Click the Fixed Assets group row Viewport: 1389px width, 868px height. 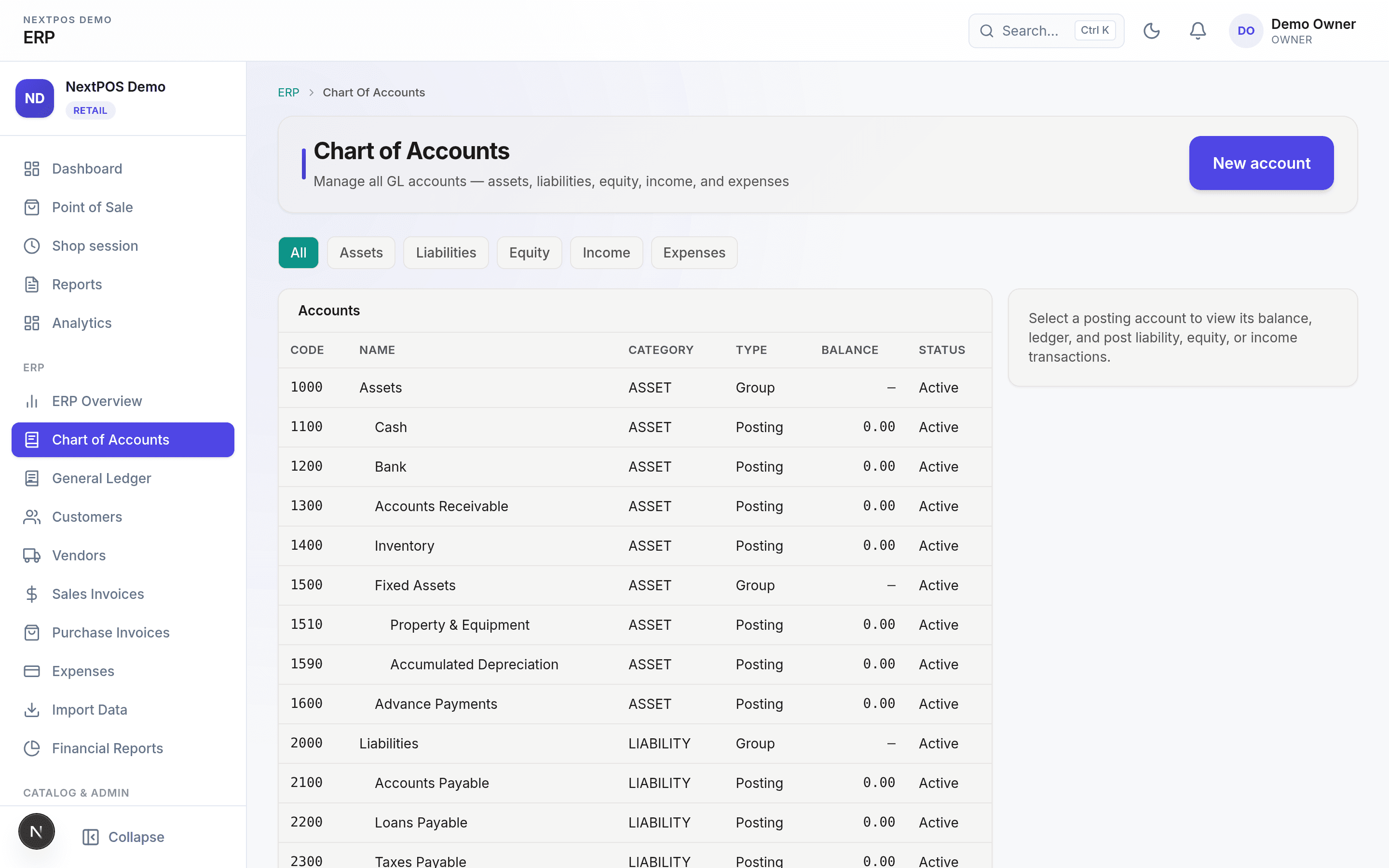click(635, 585)
